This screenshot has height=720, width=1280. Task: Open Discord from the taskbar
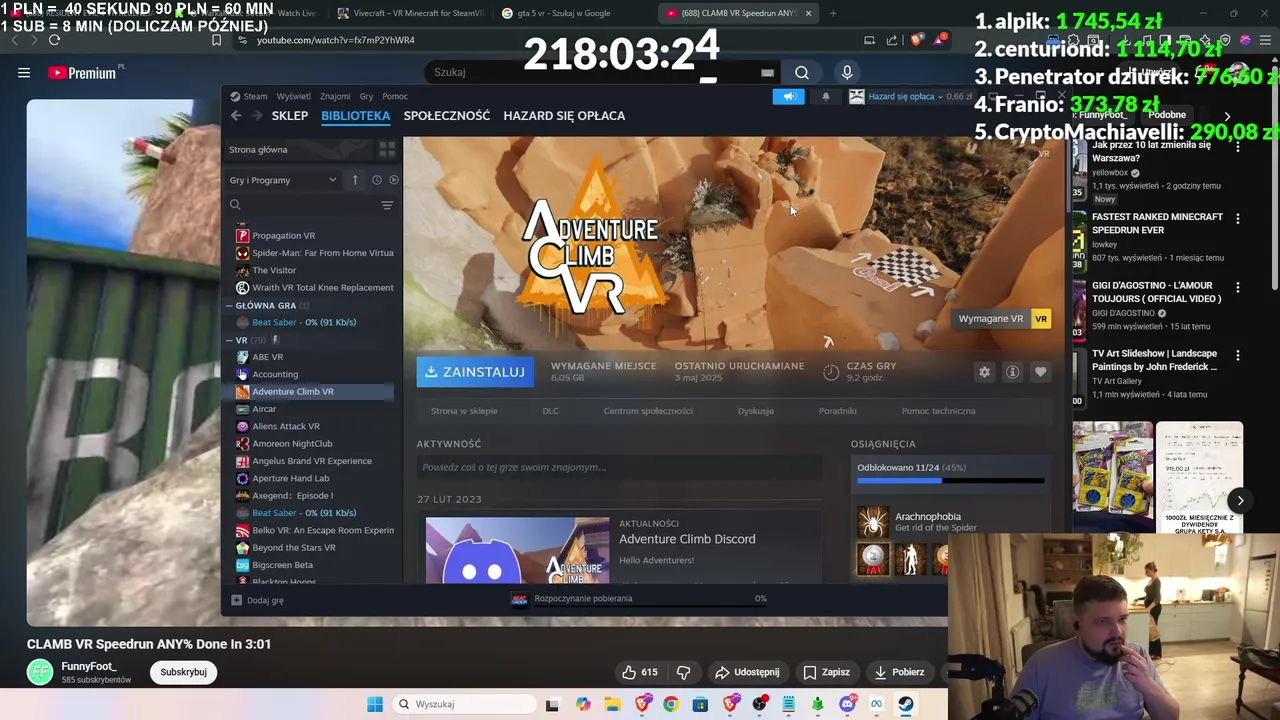(848, 704)
